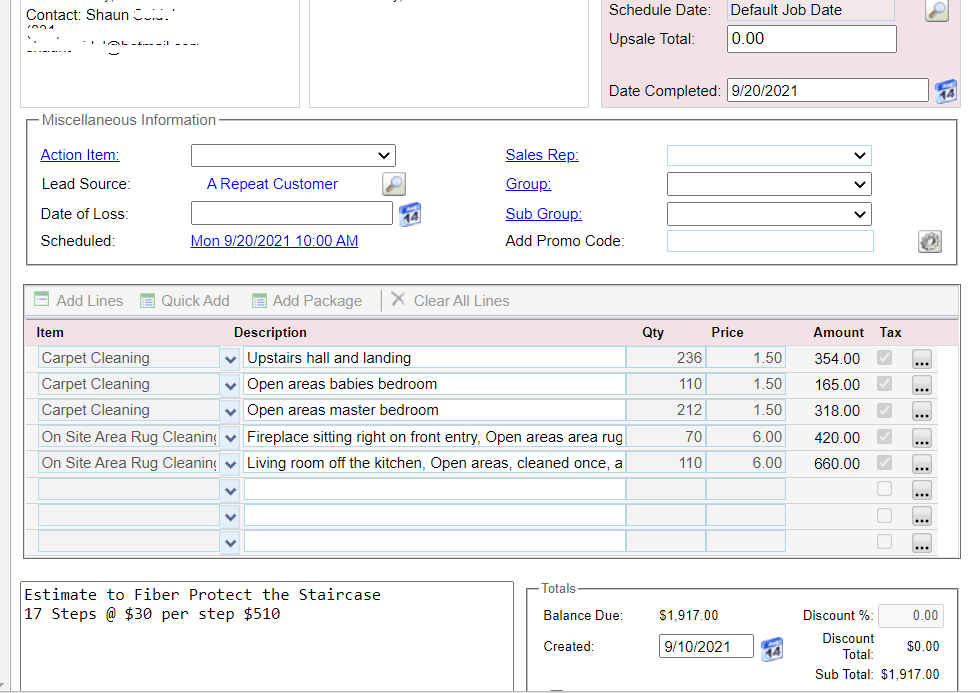Click the Lead Source search magnifier icon

394,184
